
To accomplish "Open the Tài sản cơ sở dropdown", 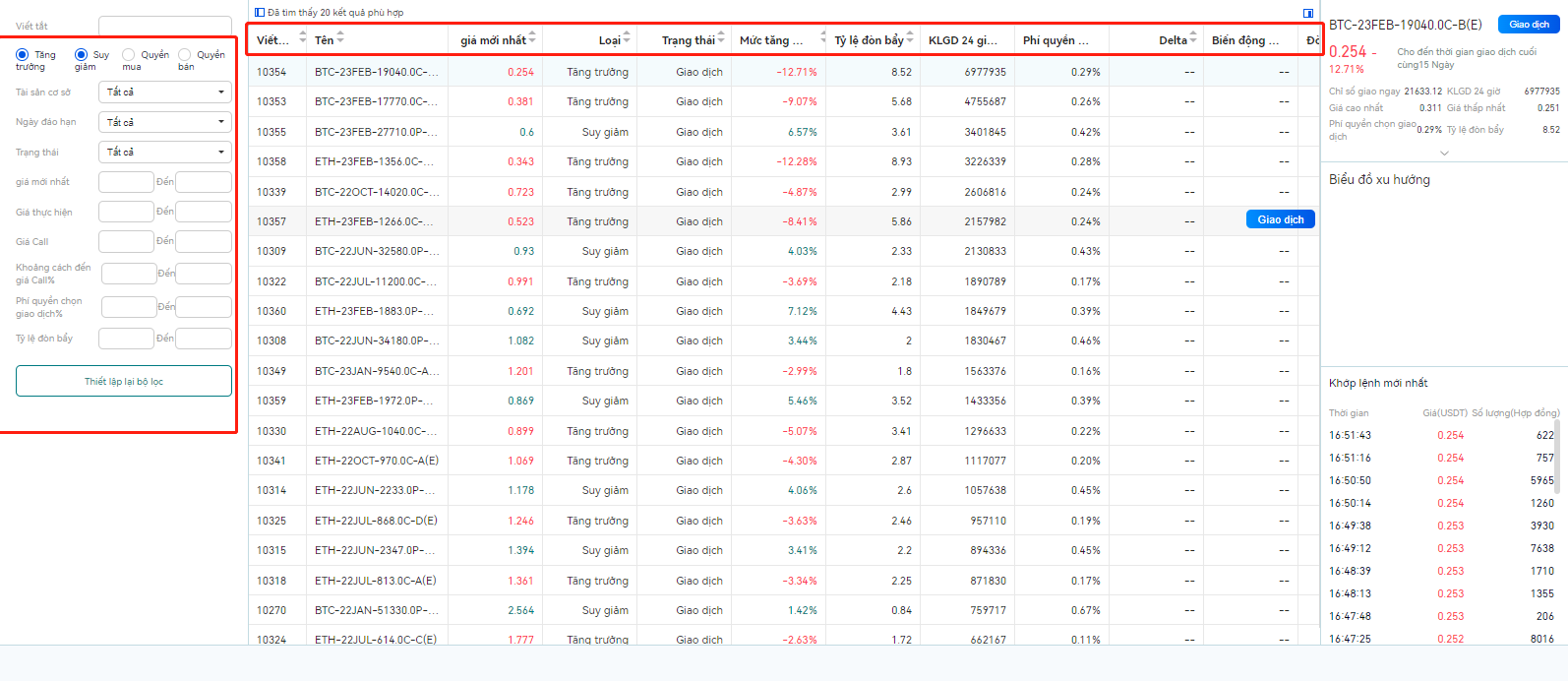I will (x=165, y=93).
